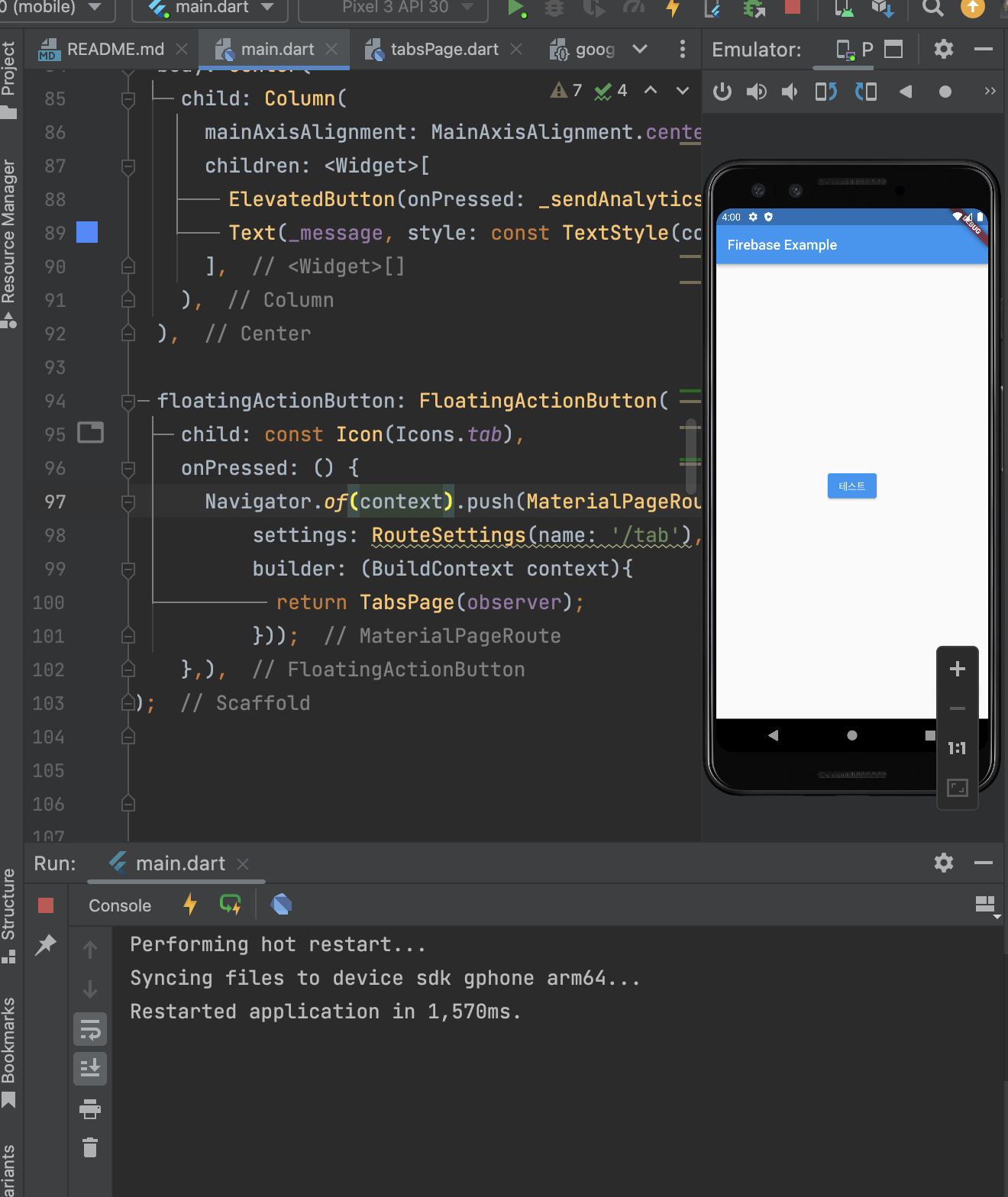Click hot restart icon in Run console

230,905
